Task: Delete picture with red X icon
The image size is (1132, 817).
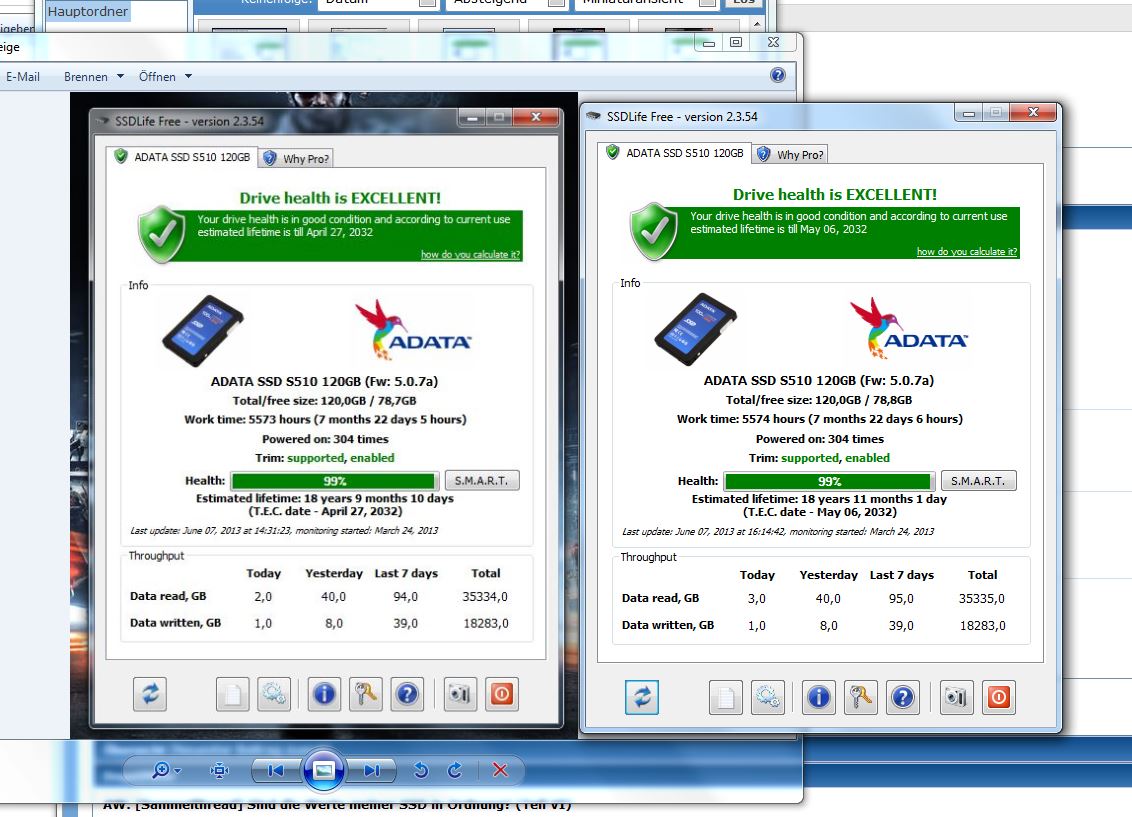Action: click(x=500, y=770)
